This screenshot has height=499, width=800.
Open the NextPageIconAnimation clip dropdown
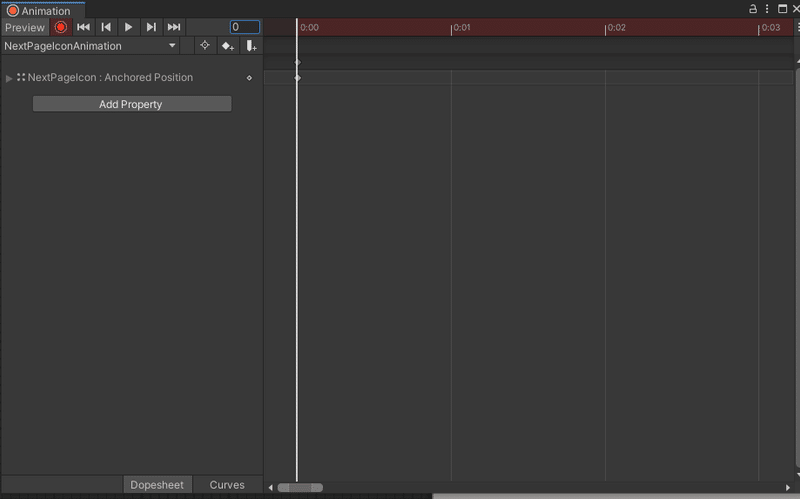click(90, 46)
